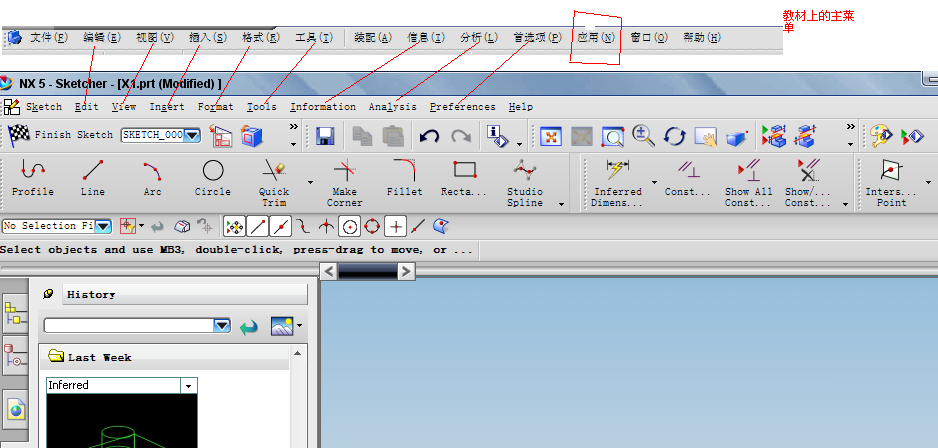Click the Finish Sketch flag icon

(x=19, y=135)
